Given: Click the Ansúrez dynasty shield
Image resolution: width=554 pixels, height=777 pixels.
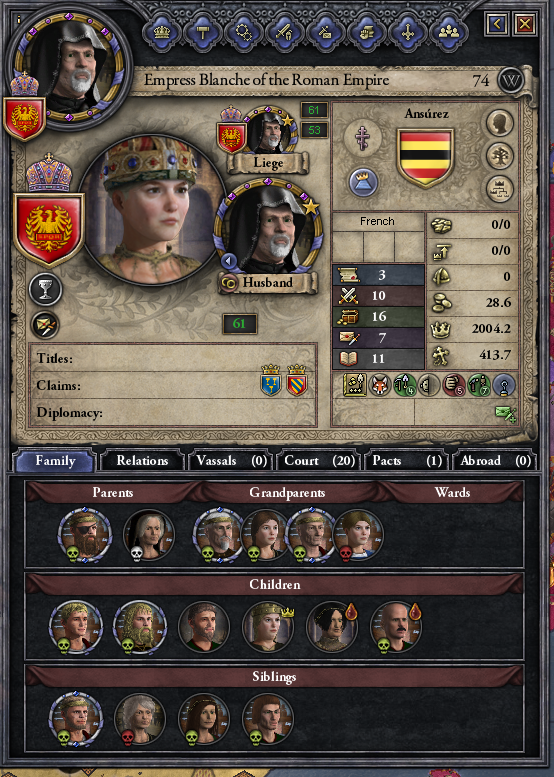Looking at the screenshot, I should 425,158.
